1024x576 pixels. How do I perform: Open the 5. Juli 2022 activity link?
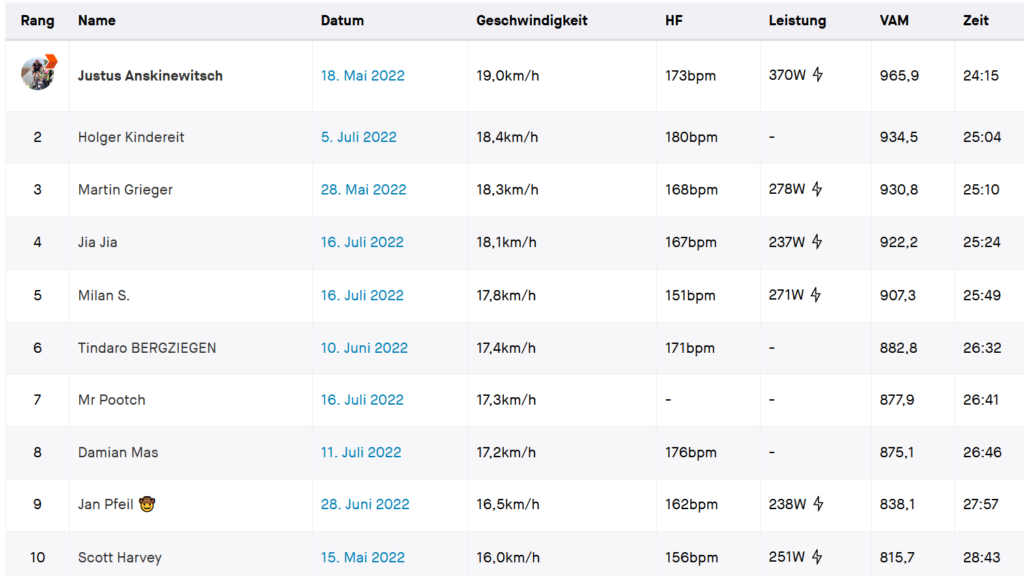coord(359,137)
